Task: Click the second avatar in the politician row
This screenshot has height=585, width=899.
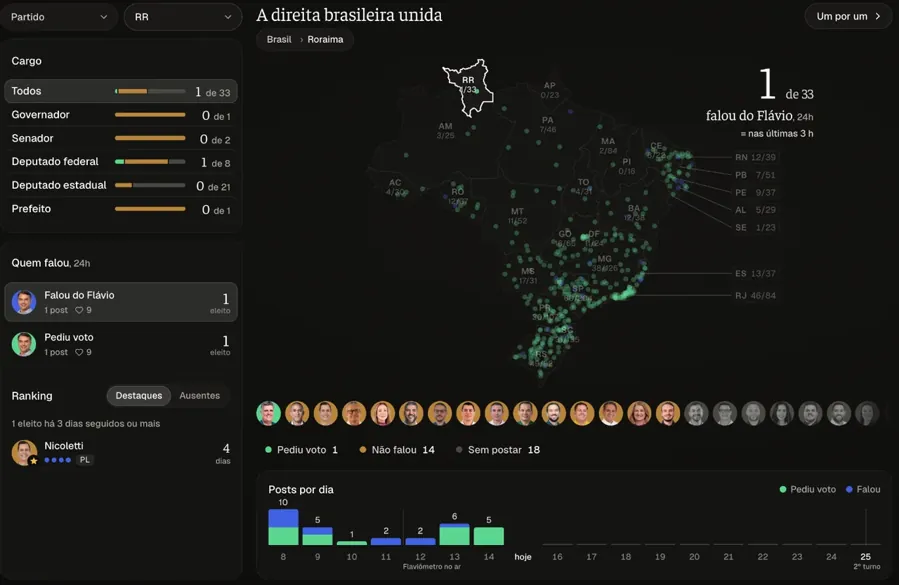Action: pos(297,413)
